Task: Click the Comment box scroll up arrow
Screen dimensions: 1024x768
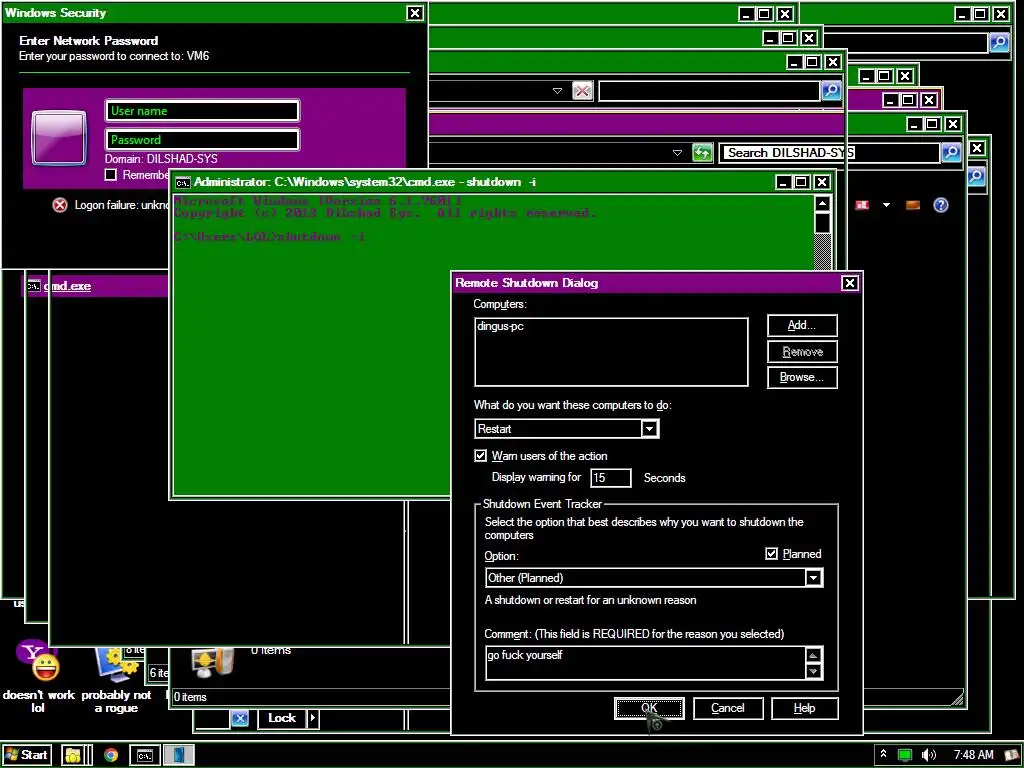Action: coord(814,656)
